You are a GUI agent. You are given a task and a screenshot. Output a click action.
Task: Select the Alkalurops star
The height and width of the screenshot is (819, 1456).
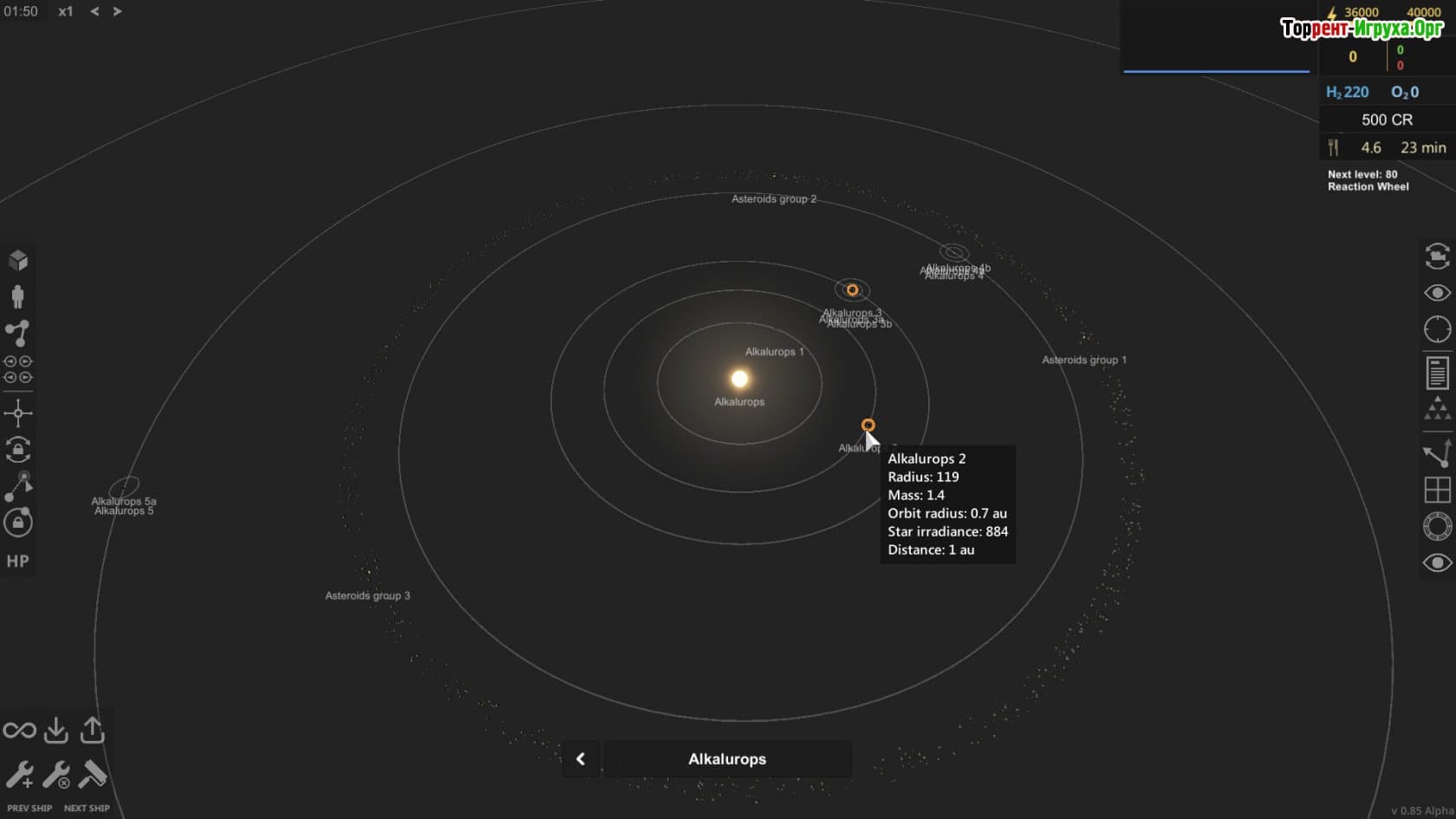(739, 379)
